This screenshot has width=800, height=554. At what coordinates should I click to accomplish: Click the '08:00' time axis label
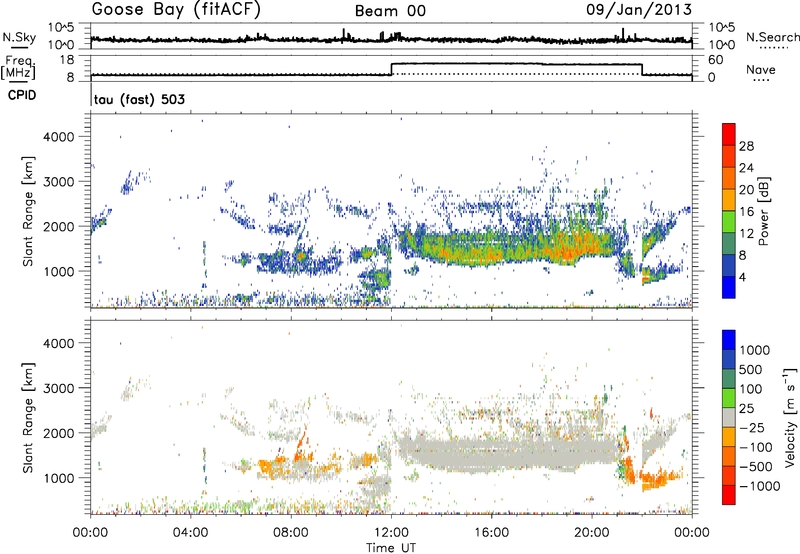point(290,533)
